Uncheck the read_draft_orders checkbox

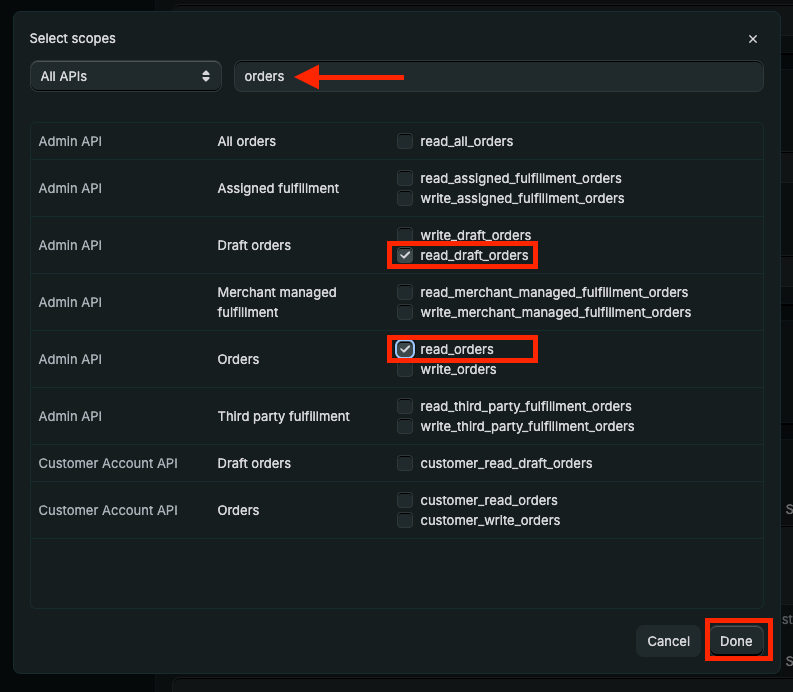click(x=405, y=255)
